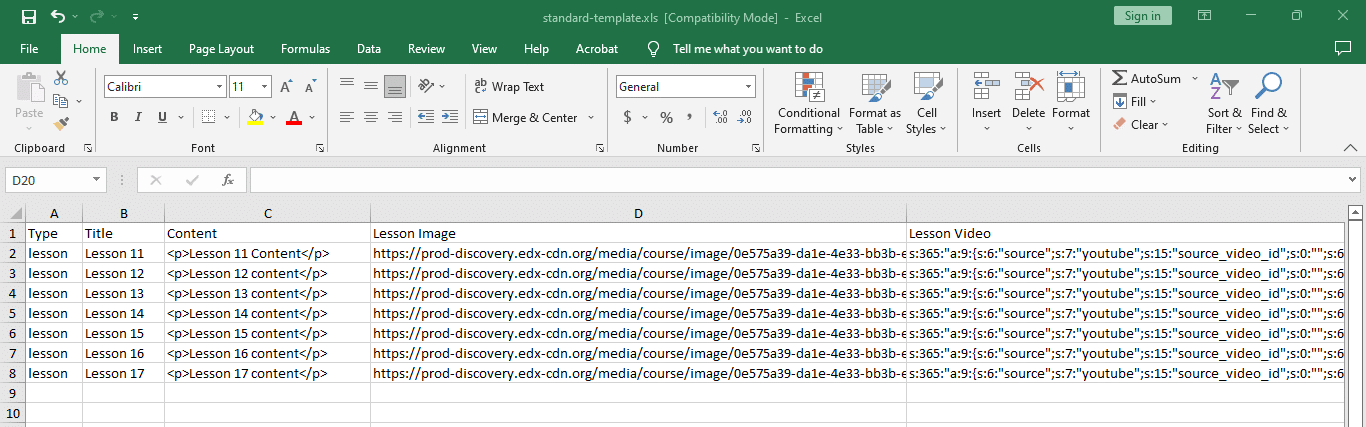Click the Sign in button
Viewport: 1366px width, 427px height.
coord(1142,16)
